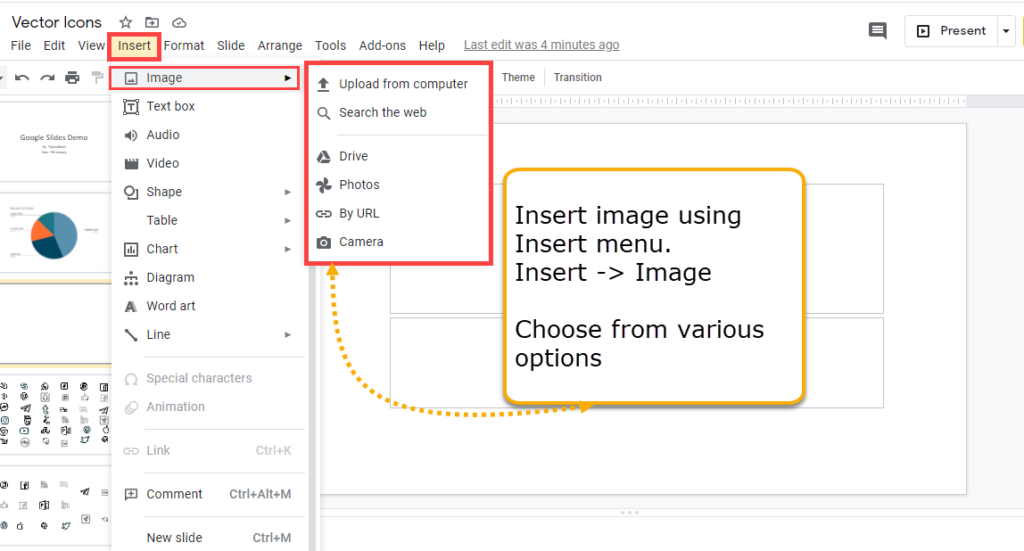Open the Format menu
Screen dimensions: 1024x551
coord(184,46)
